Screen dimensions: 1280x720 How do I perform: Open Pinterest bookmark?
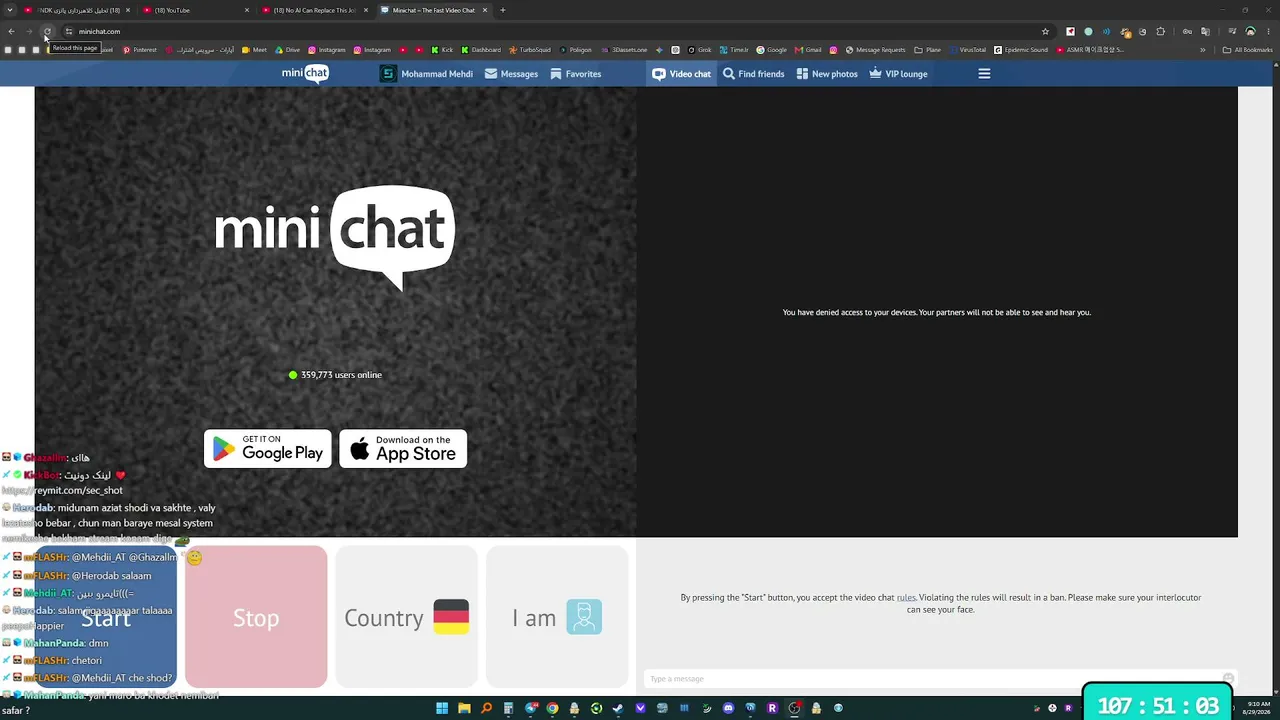point(140,50)
